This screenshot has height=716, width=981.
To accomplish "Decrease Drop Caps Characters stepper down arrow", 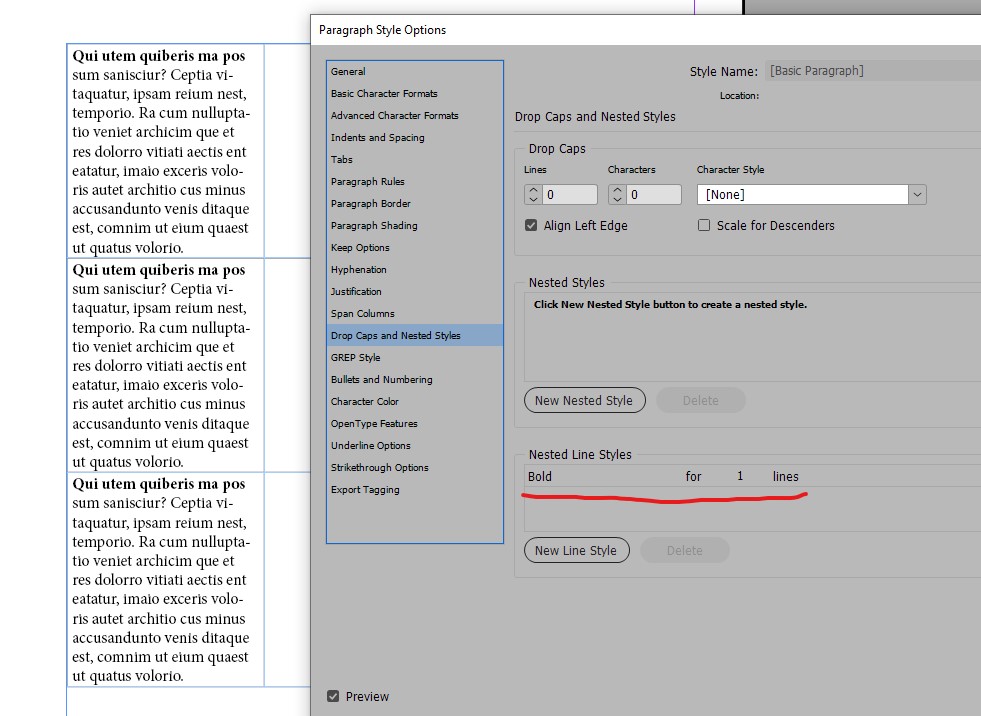I will click(x=617, y=200).
